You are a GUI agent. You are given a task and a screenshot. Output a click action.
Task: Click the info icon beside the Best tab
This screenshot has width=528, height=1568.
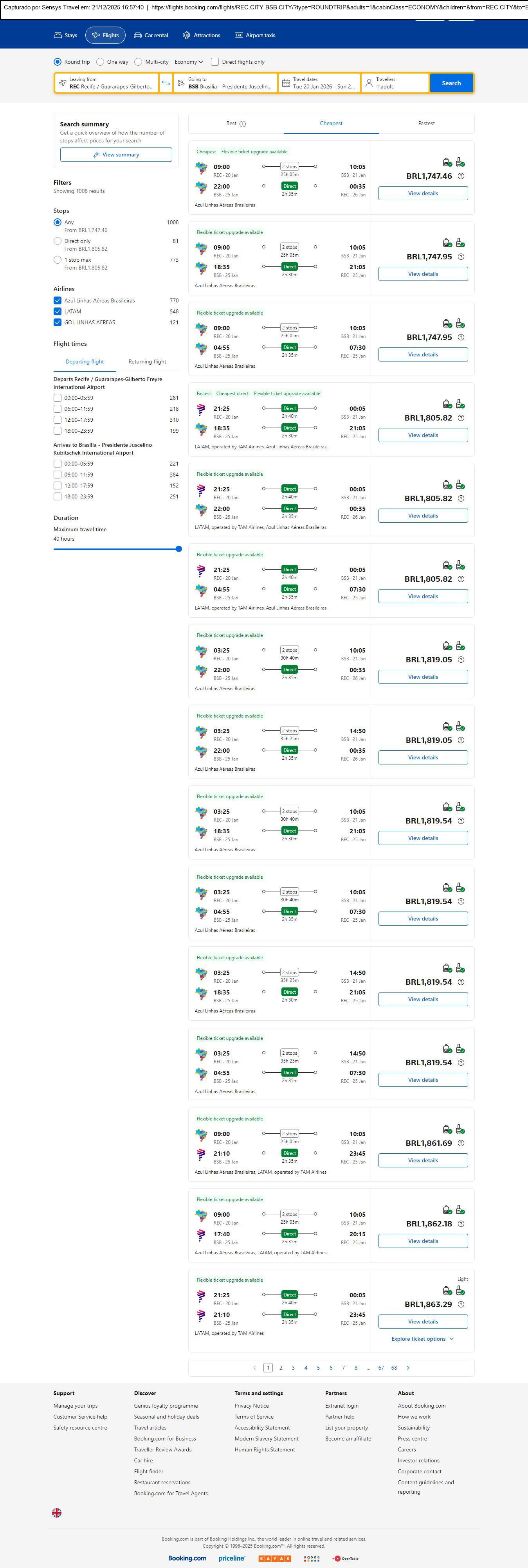click(x=243, y=124)
